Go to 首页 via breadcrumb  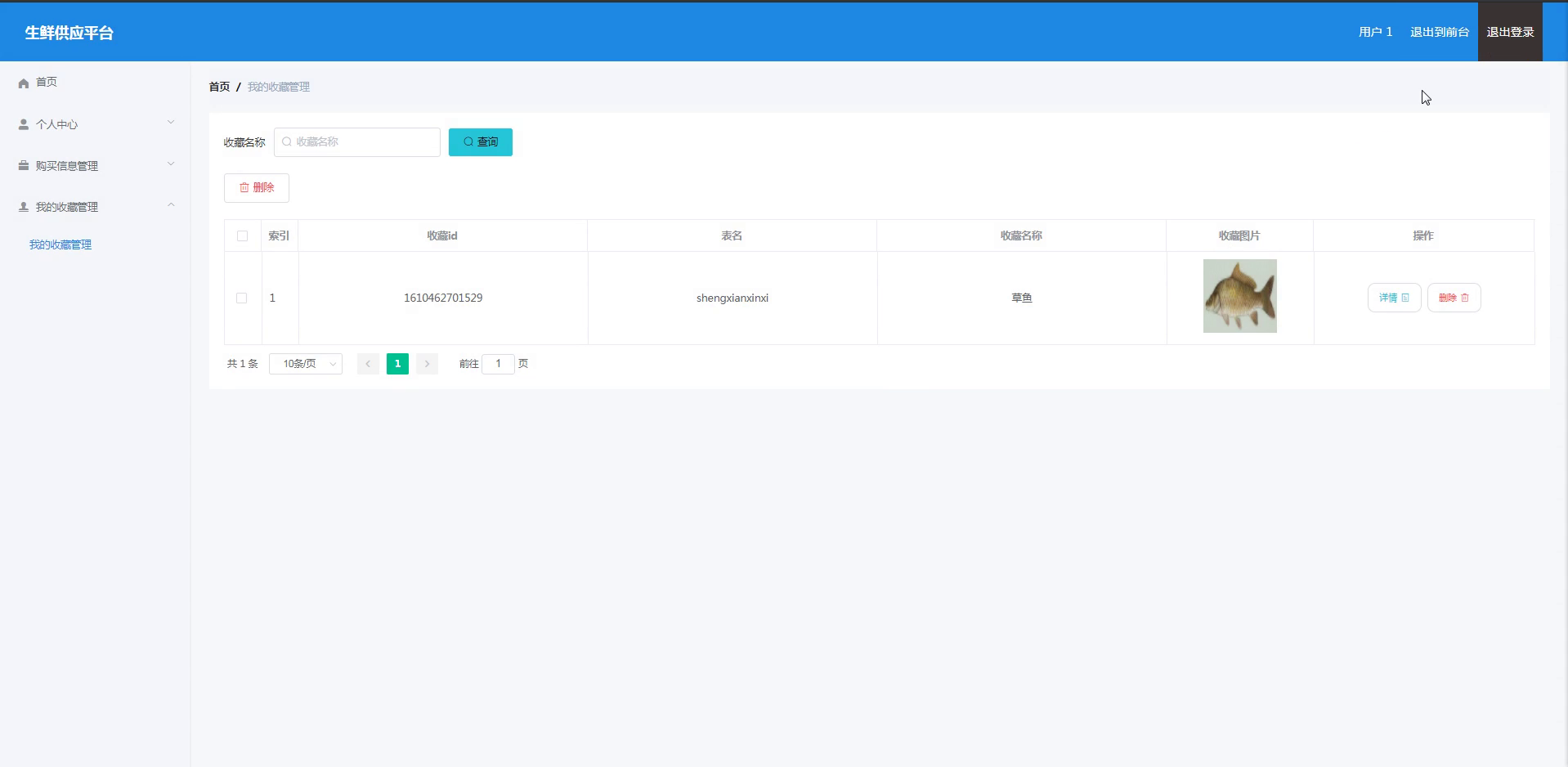pos(219,87)
